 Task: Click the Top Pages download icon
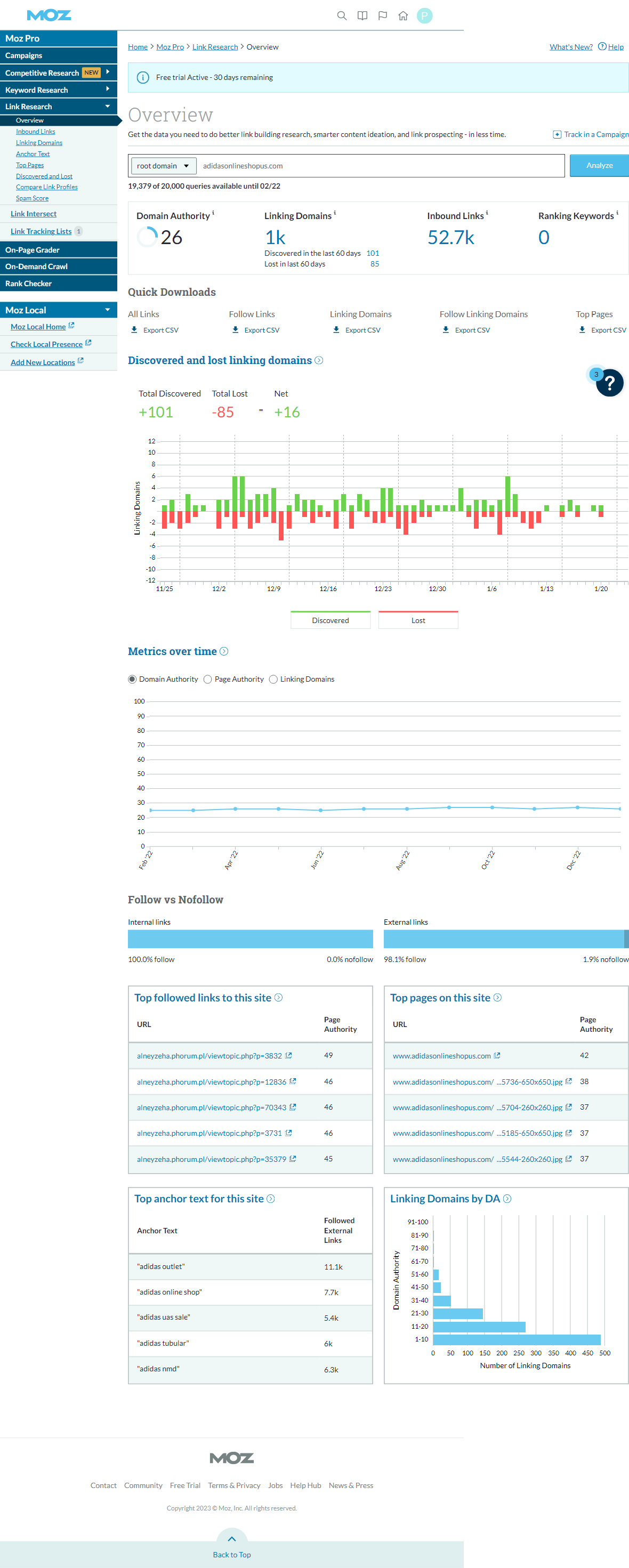tap(582, 330)
